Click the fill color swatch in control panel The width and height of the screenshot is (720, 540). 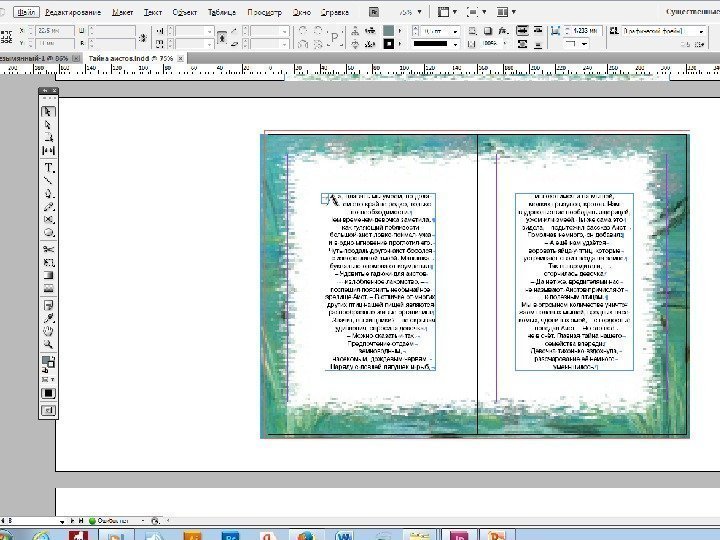[x=388, y=31]
